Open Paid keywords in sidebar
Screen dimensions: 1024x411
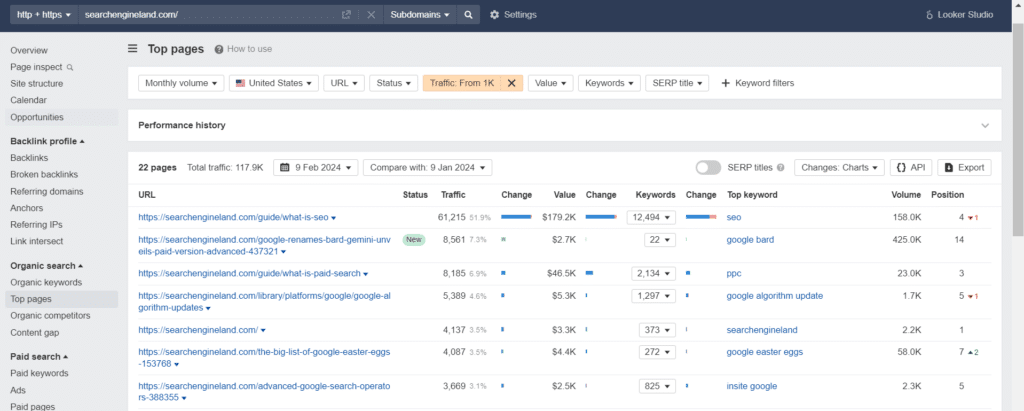[39, 373]
